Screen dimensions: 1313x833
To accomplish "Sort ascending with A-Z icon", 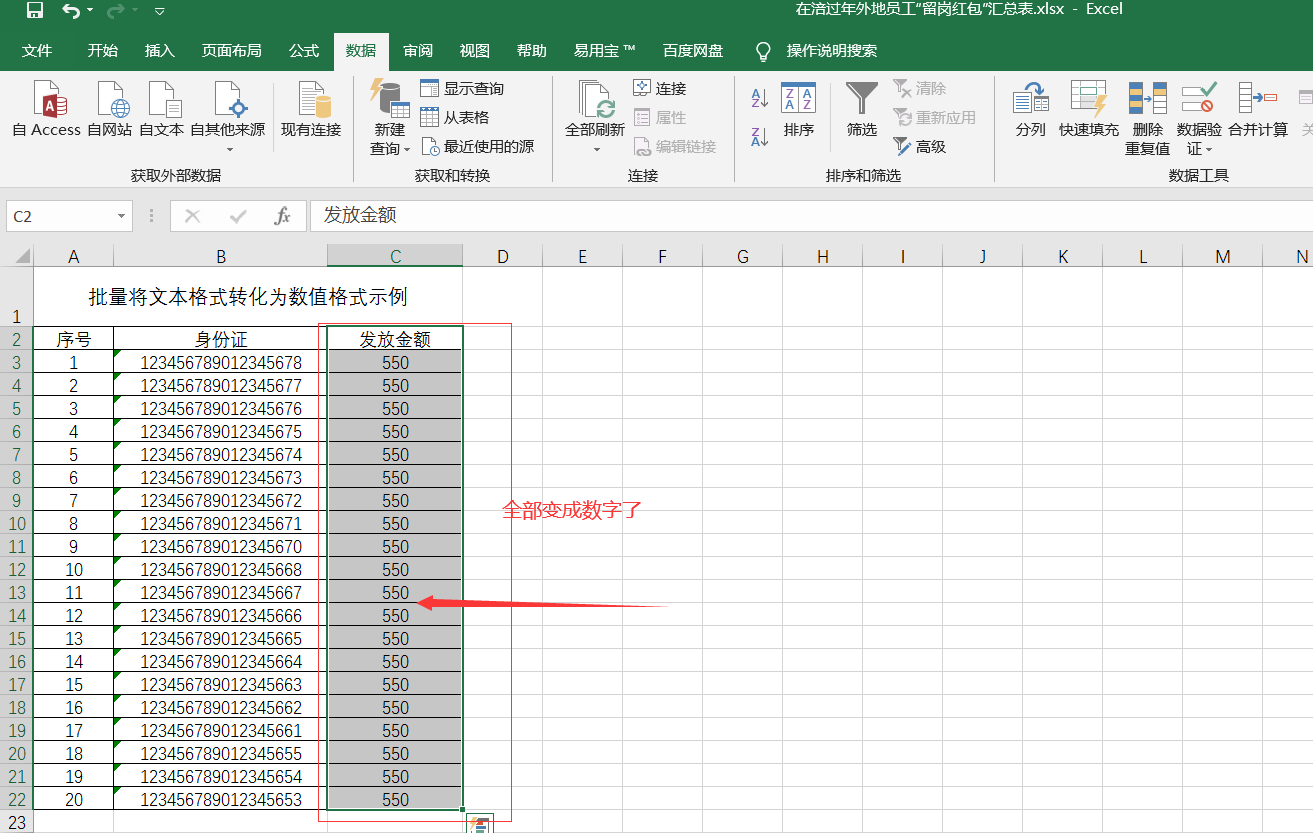I will click(x=760, y=98).
